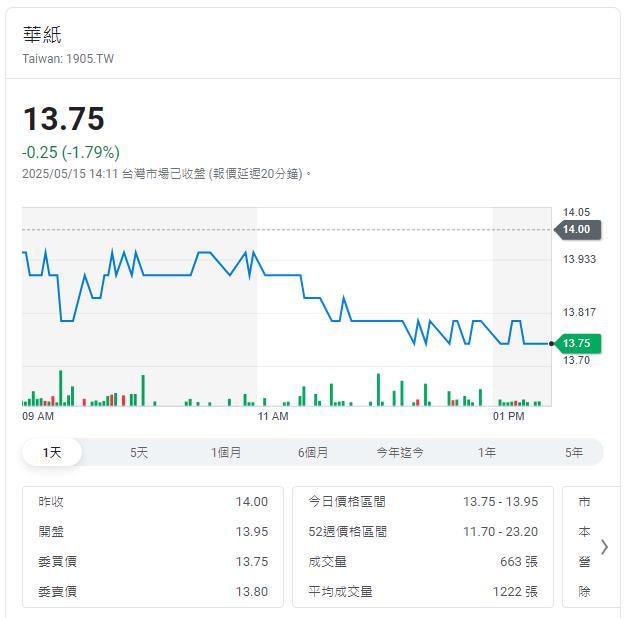Screen dimensions: 634x618
Task: Select the 今年迄今 range tab
Action: [400, 452]
